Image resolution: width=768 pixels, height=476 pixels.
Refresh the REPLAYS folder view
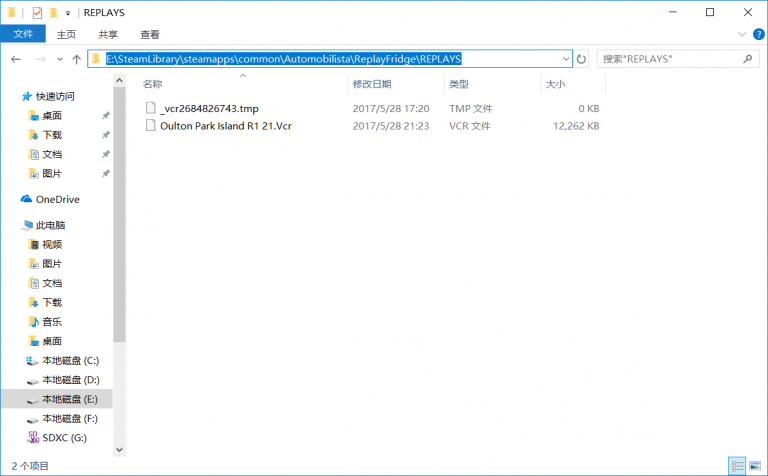point(581,59)
